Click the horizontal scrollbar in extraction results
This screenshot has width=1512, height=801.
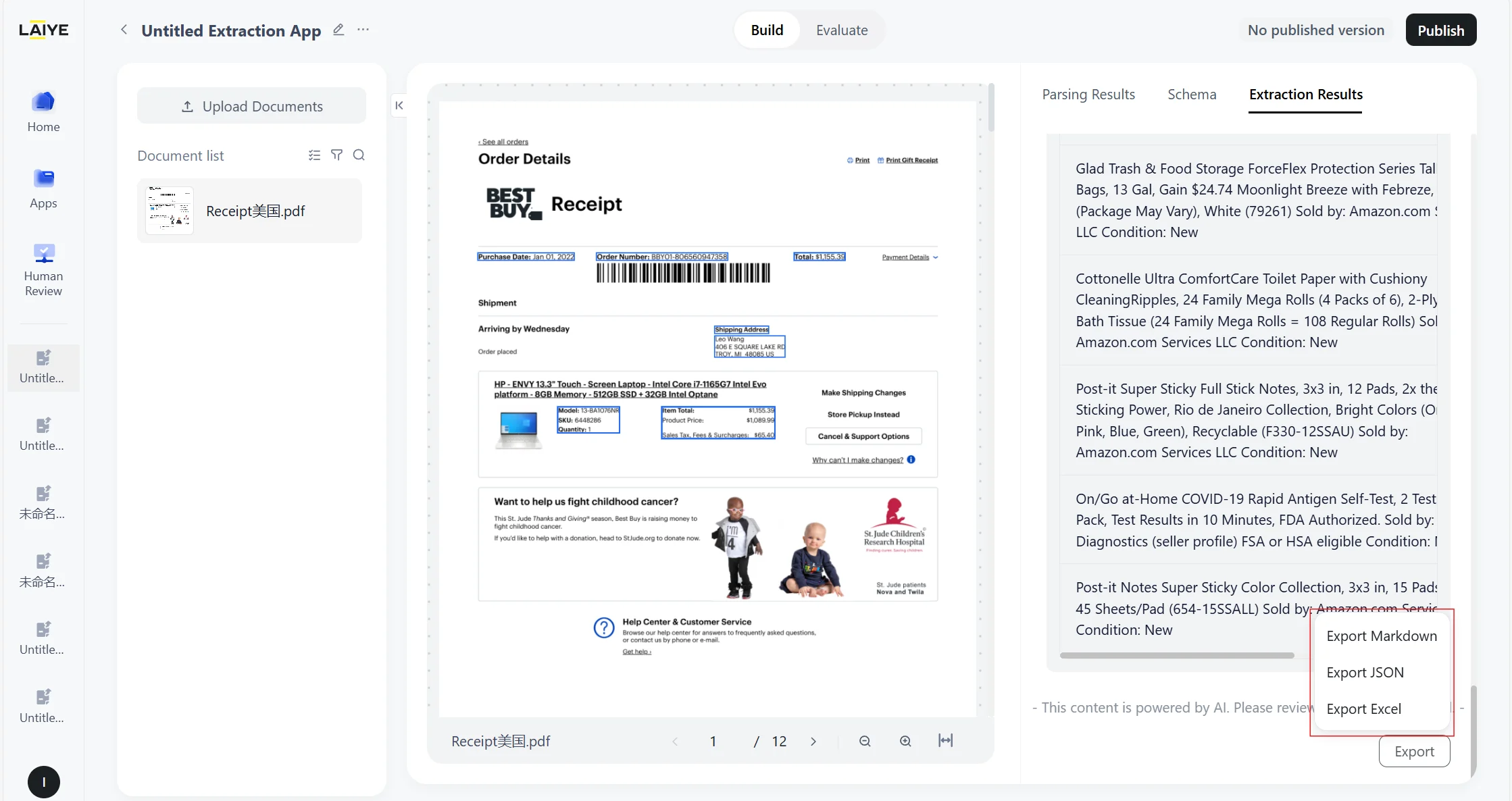point(1177,655)
